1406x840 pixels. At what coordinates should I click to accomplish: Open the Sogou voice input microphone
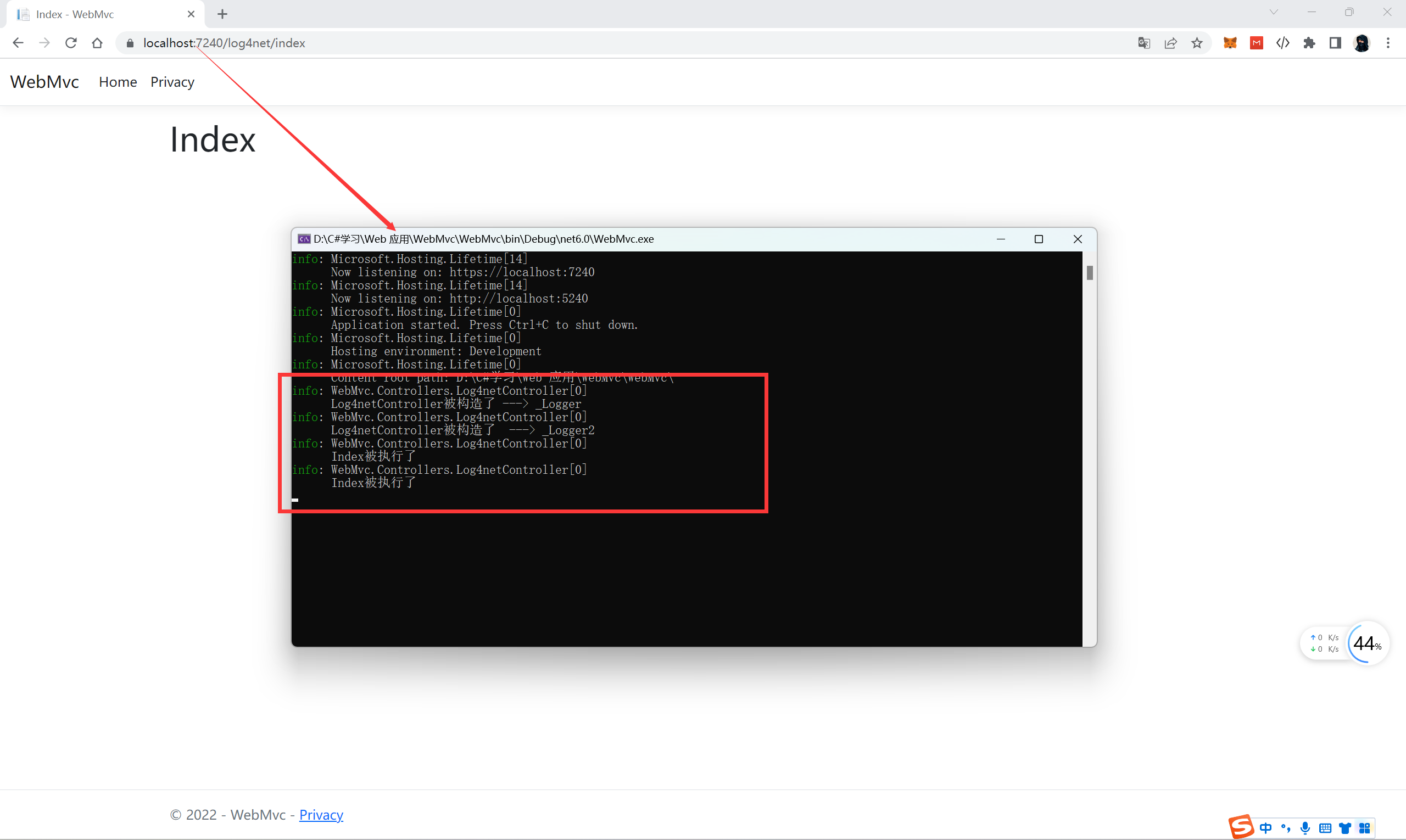coord(1305,827)
